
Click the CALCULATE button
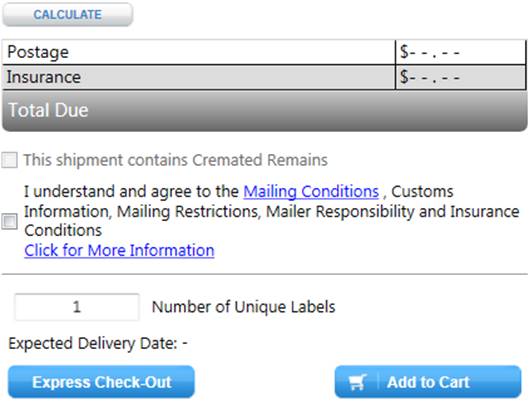(67, 15)
